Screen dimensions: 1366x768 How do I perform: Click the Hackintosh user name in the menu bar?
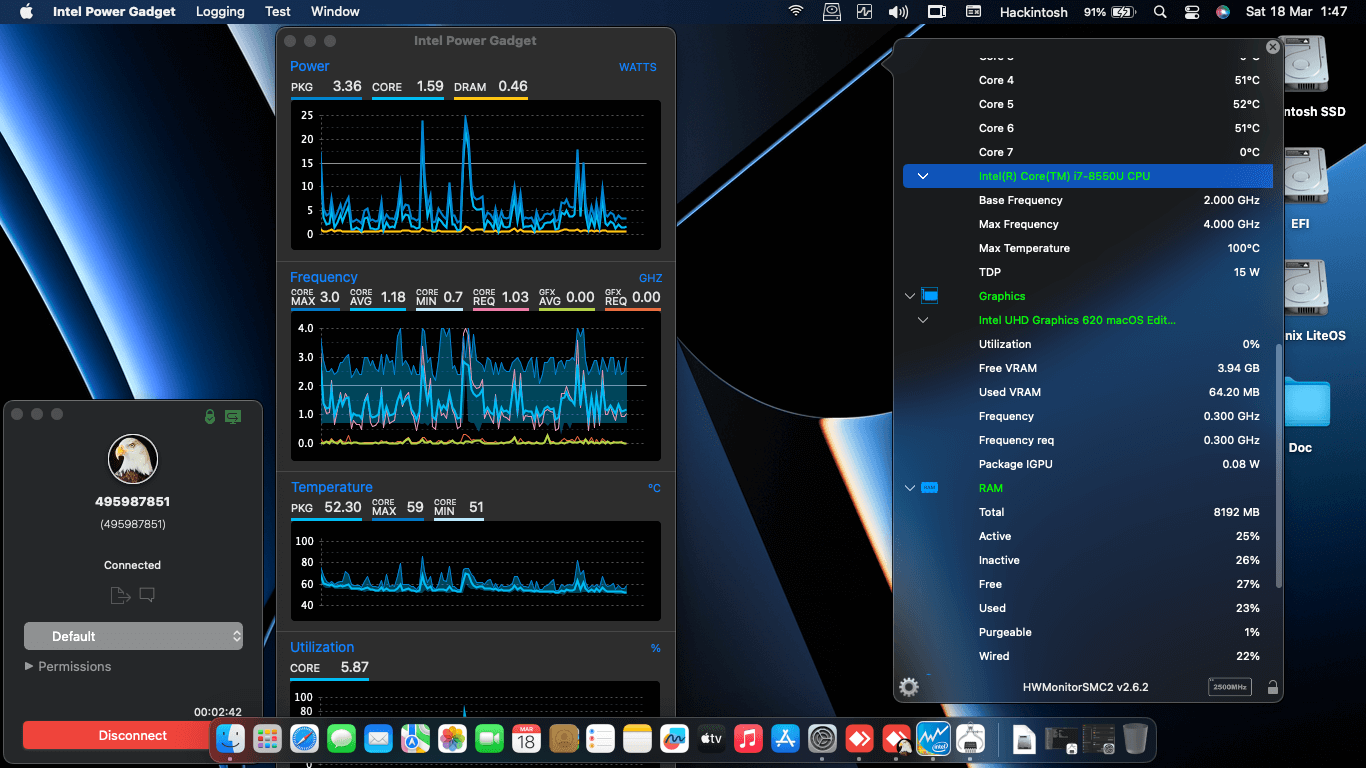pyautogui.click(x=1034, y=12)
